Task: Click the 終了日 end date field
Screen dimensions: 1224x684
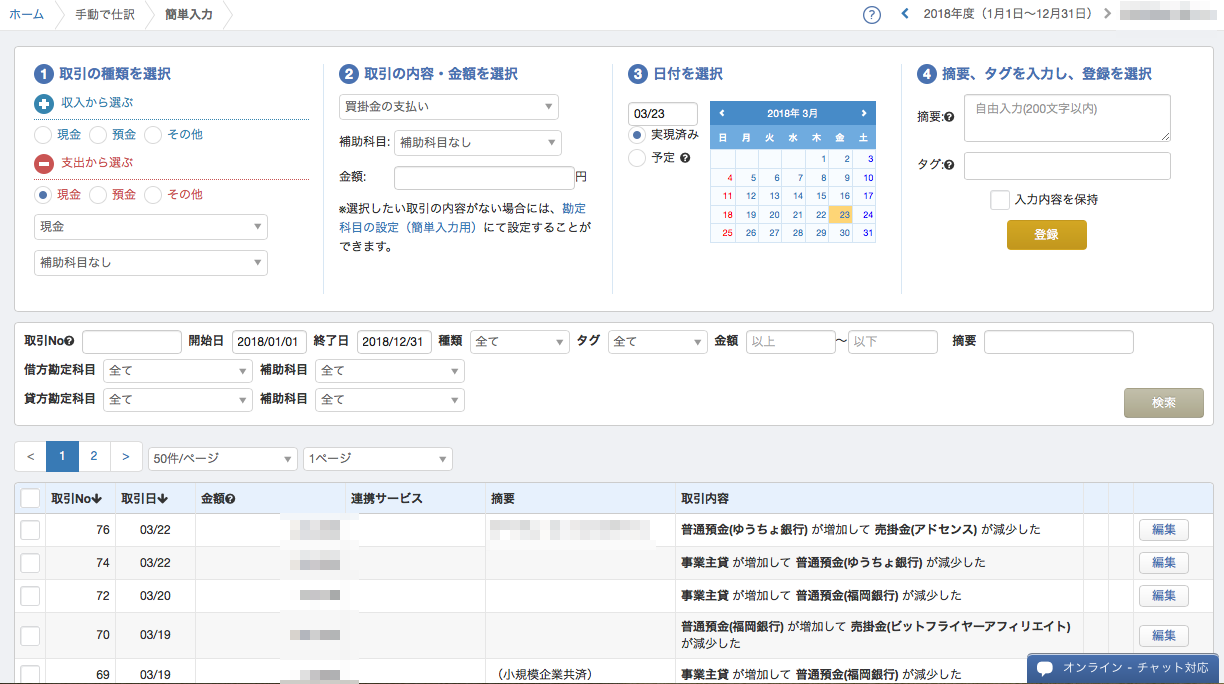Action: [x=394, y=342]
